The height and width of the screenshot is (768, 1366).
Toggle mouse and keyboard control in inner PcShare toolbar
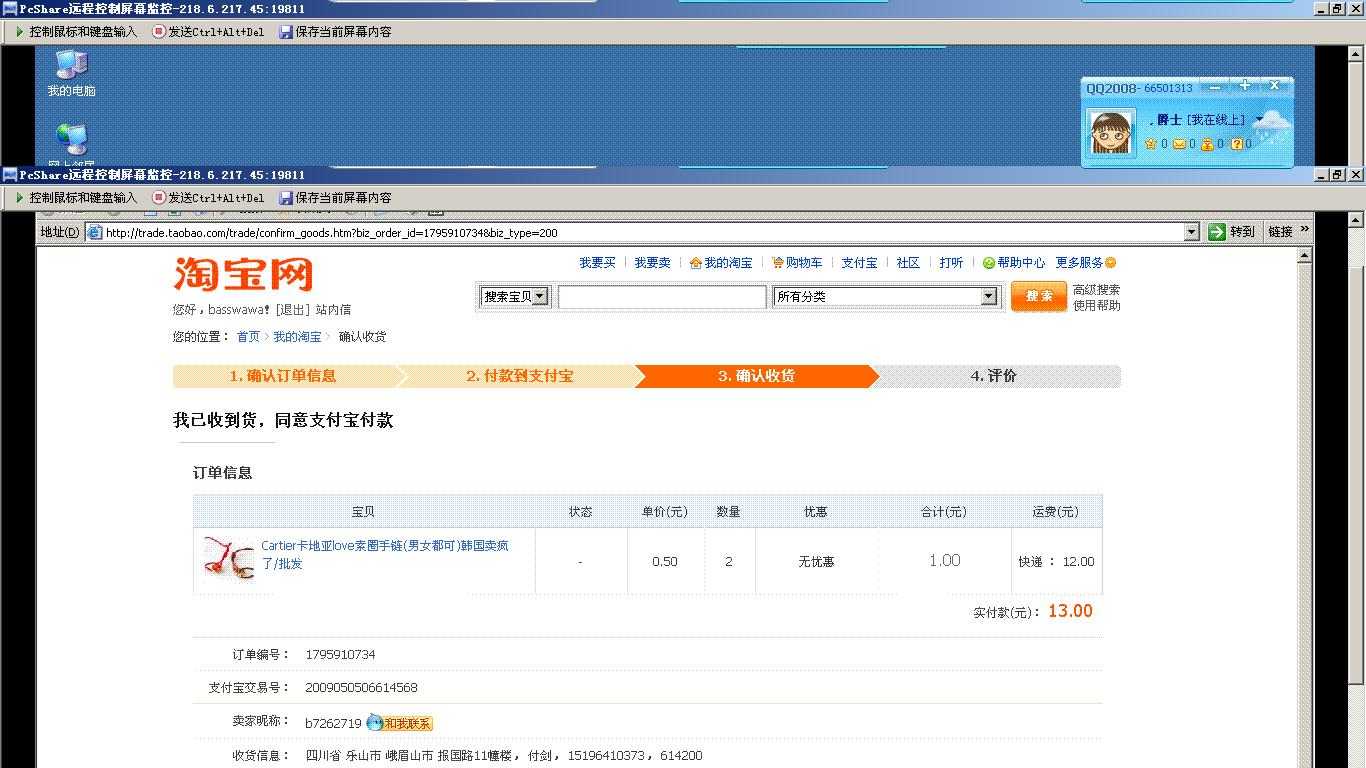tap(76, 198)
